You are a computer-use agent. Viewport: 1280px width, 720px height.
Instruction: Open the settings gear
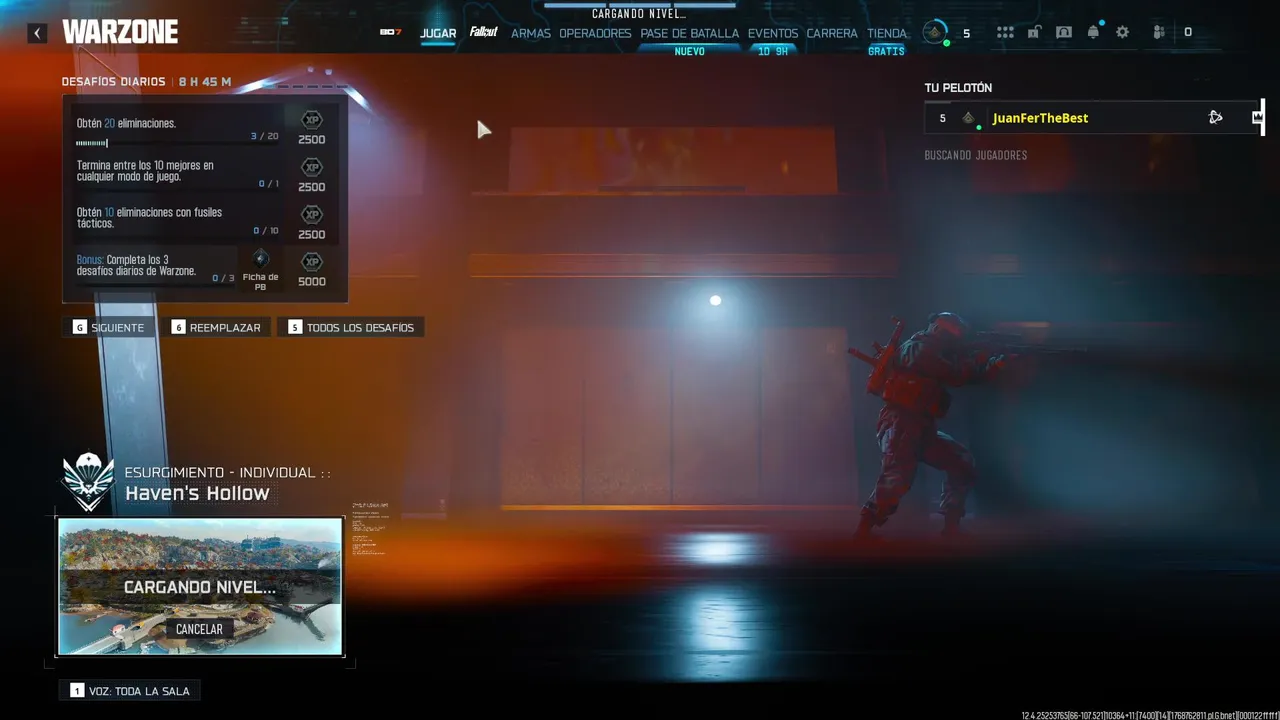pyautogui.click(x=1123, y=32)
